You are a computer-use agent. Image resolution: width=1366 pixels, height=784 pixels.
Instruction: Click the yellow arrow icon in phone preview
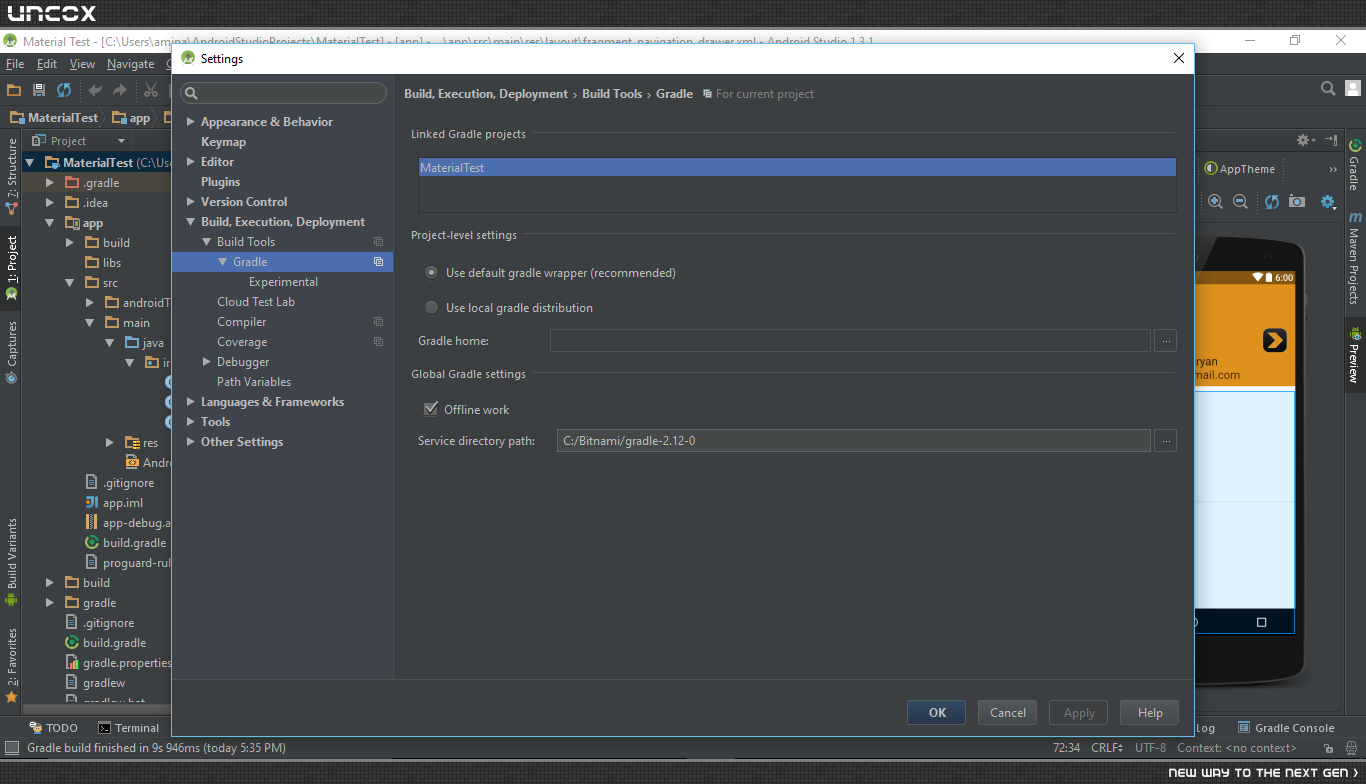[1274, 340]
